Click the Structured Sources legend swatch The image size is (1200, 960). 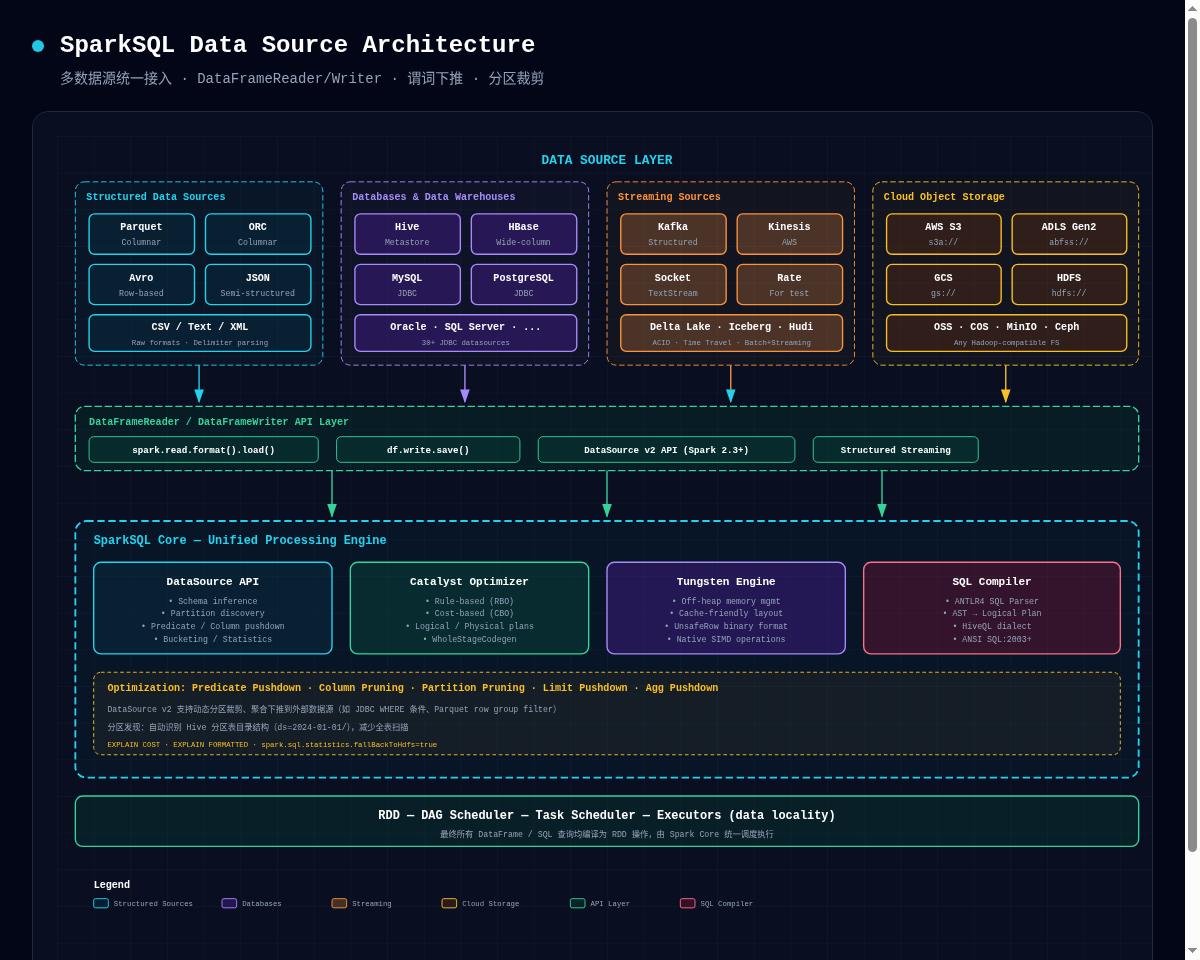[101, 903]
